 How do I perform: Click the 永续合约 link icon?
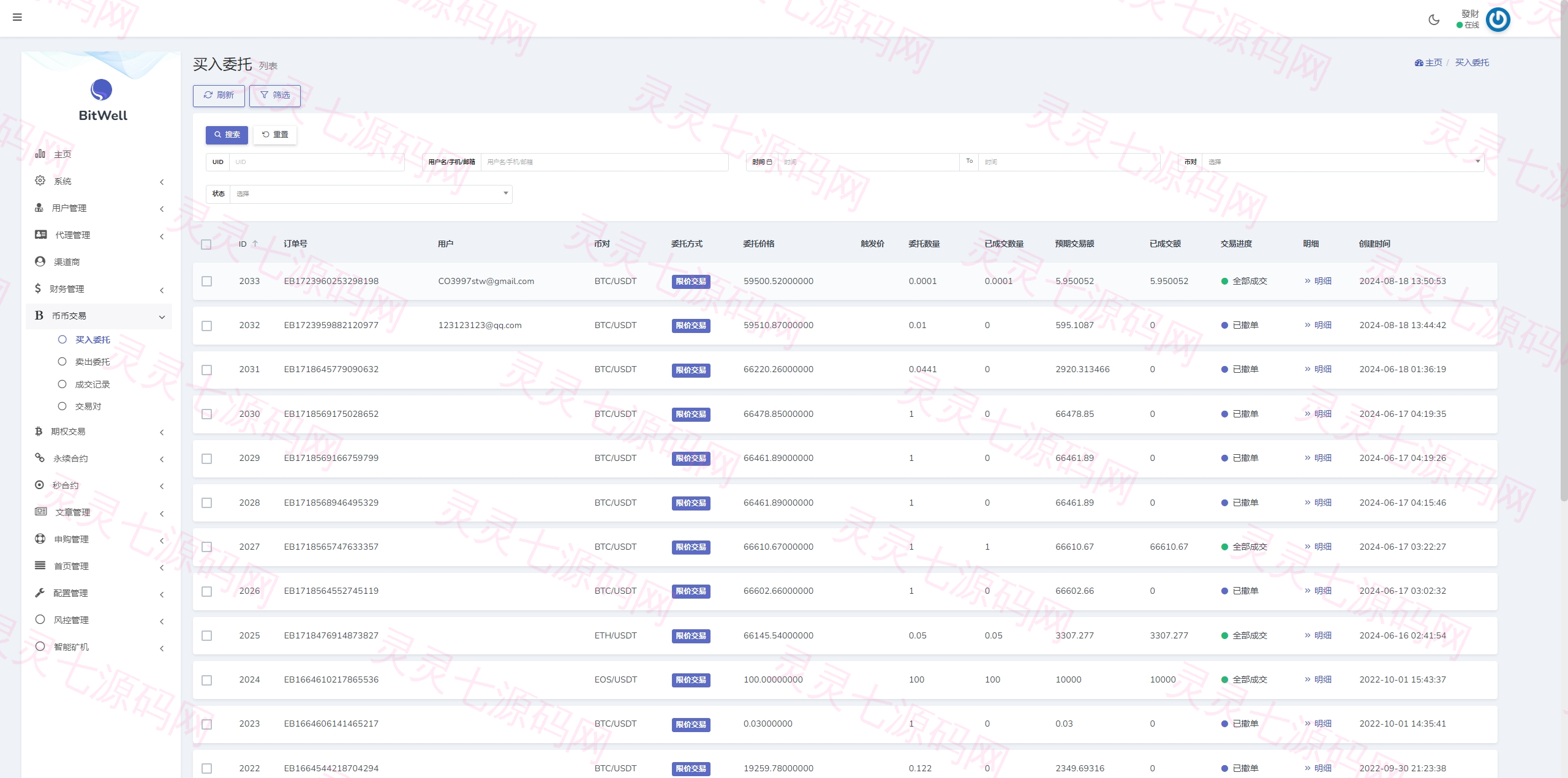40,458
